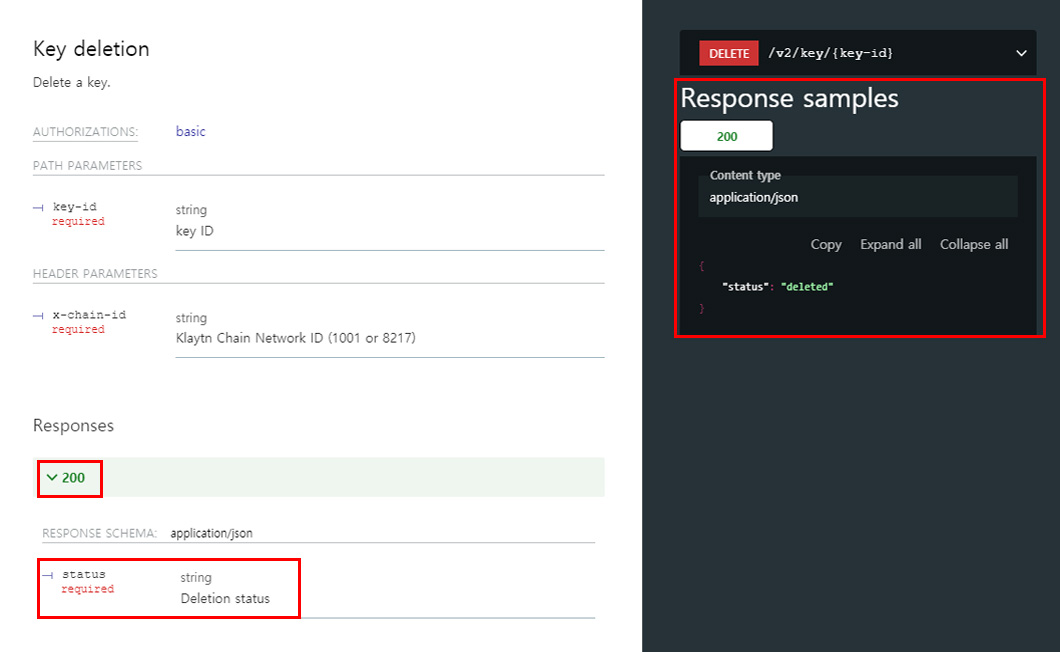
Task: Click the RESPONSE SCHEMA label
Action: point(99,534)
